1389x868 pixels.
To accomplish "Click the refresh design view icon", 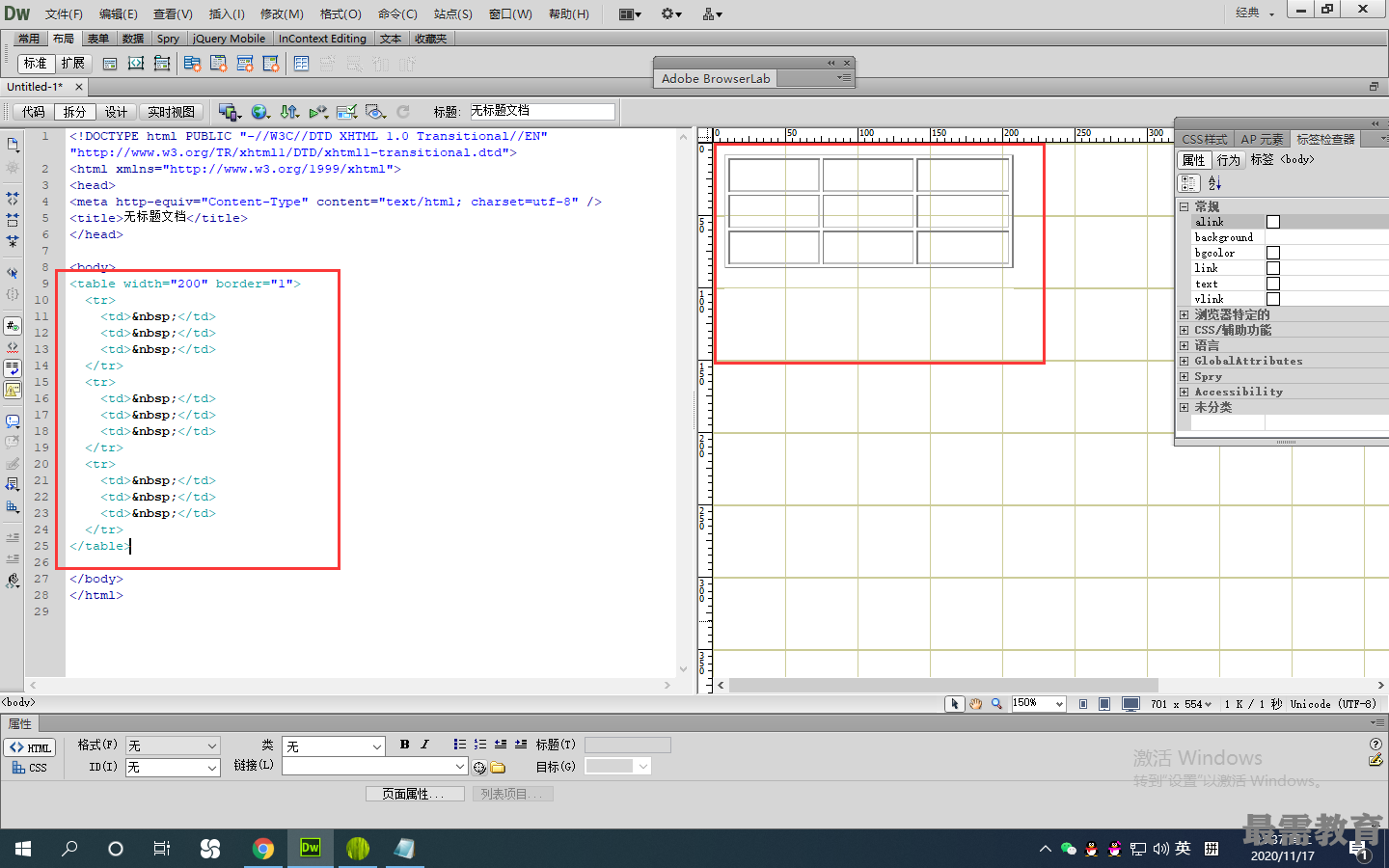I will click(403, 112).
